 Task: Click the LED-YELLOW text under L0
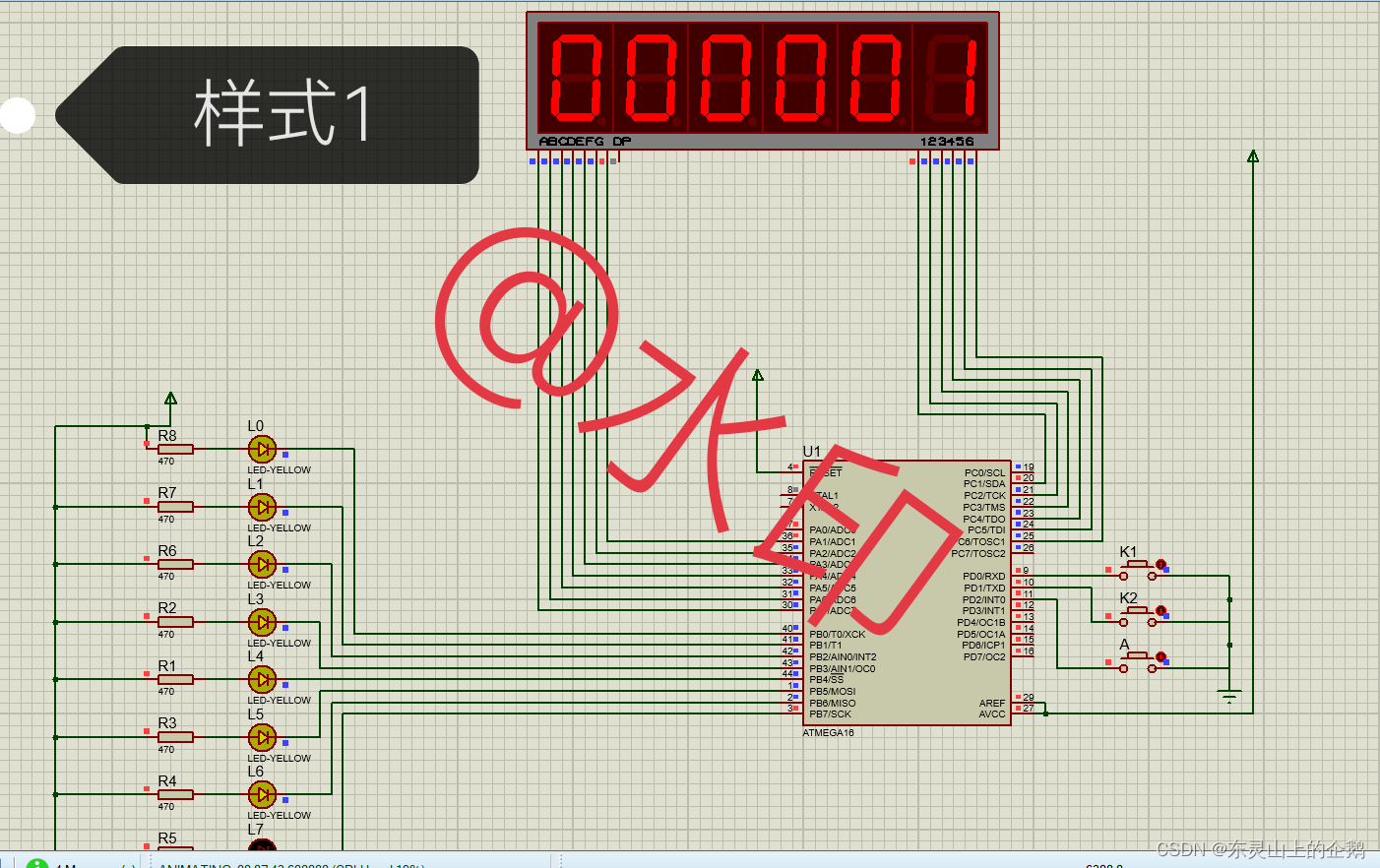click(x=280, y=470)
